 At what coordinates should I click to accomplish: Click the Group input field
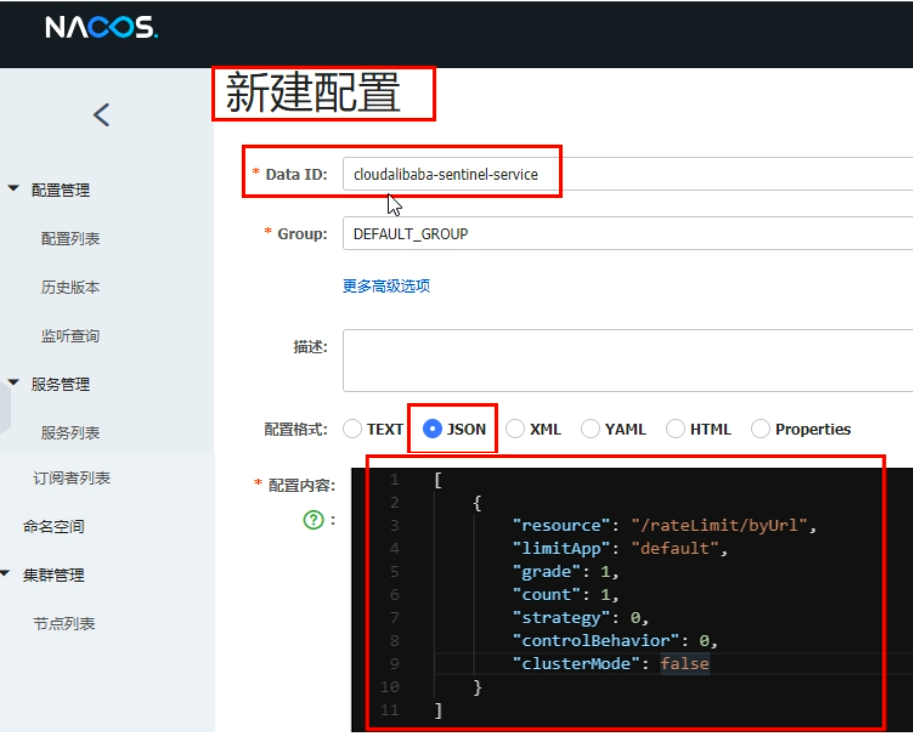(628, 233)
